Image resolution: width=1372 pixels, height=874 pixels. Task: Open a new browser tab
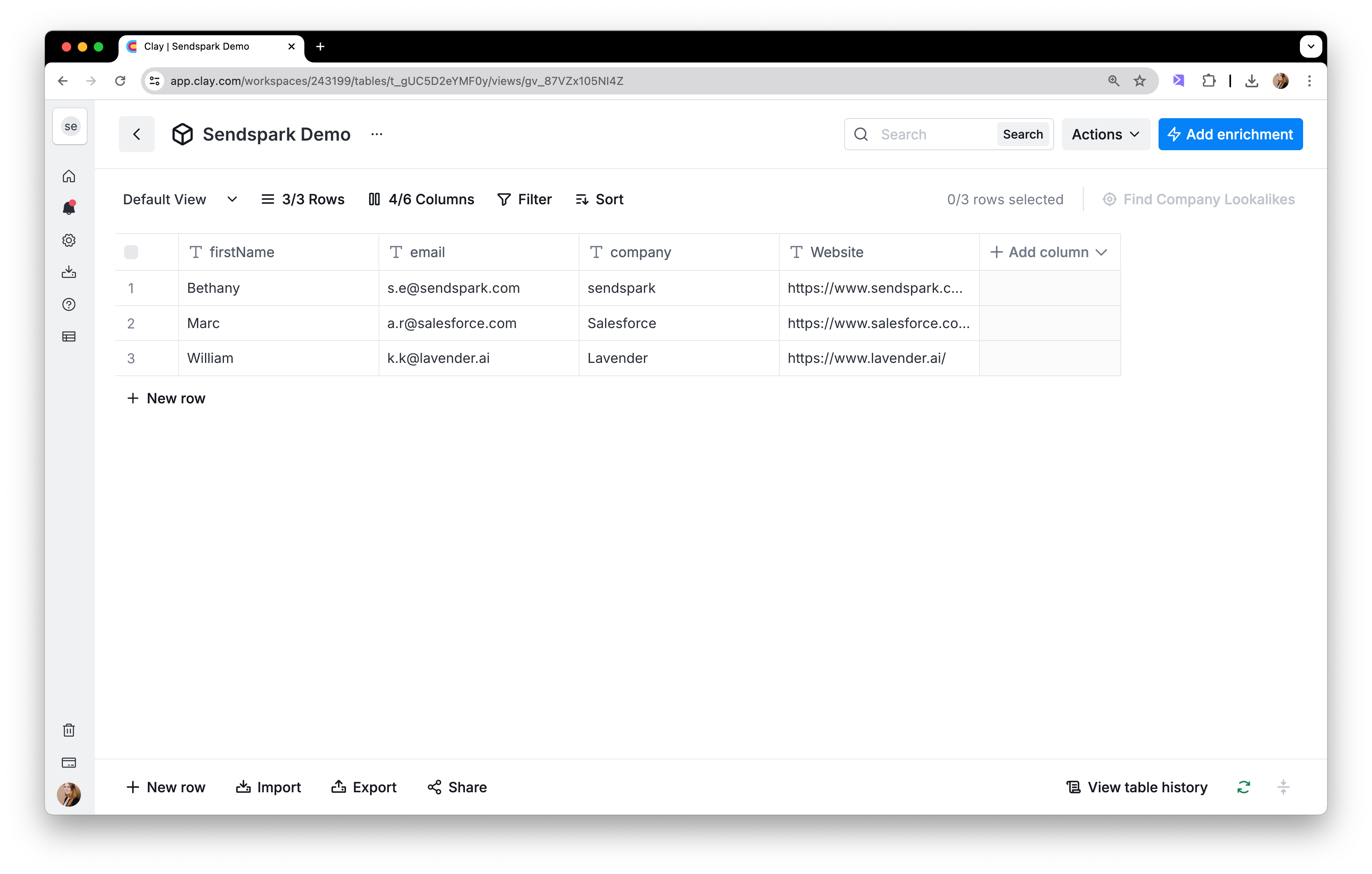pyautogui.click(x=320, y=46)
